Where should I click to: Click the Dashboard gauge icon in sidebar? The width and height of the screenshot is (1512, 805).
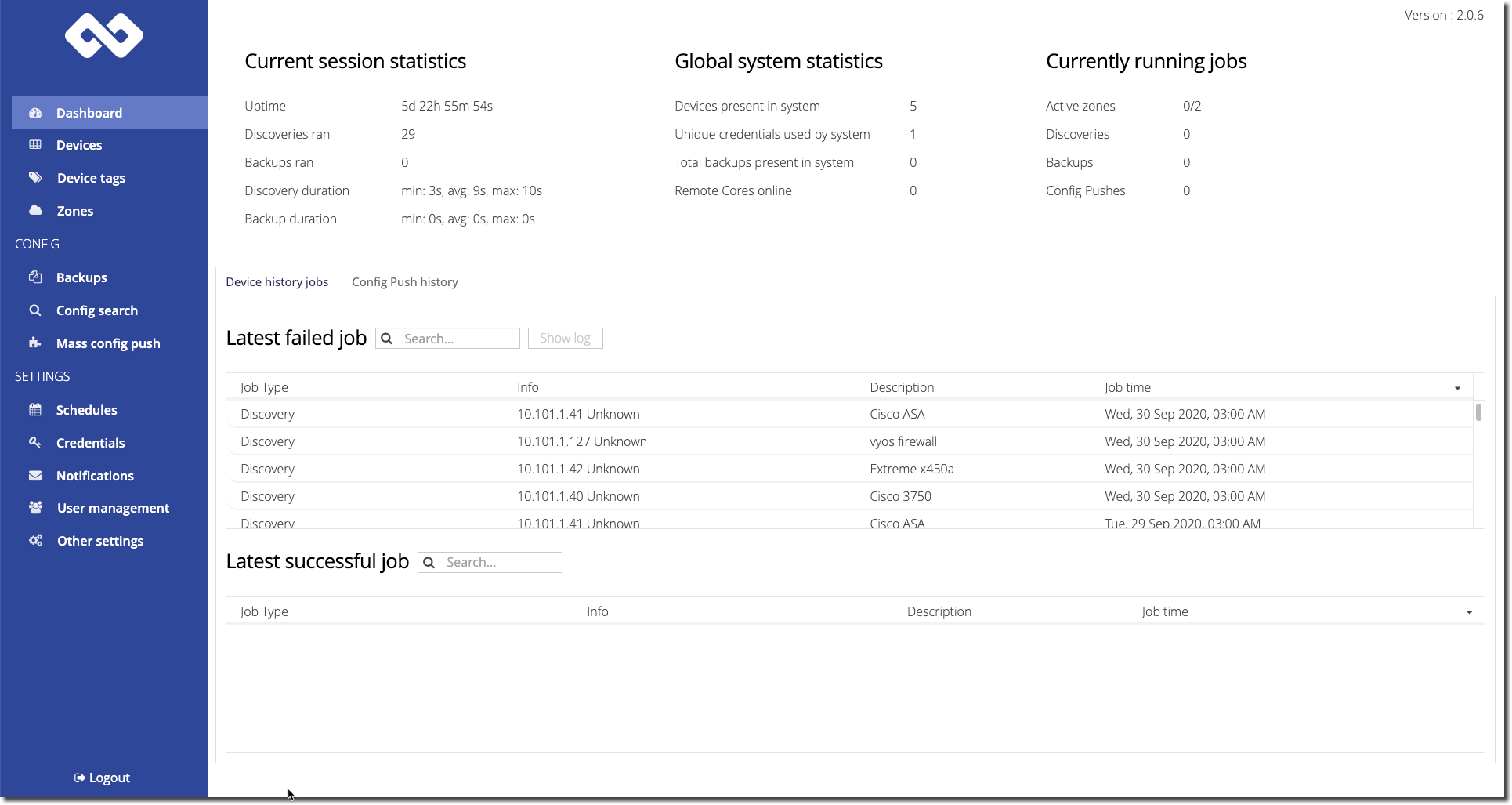point(35,113)
